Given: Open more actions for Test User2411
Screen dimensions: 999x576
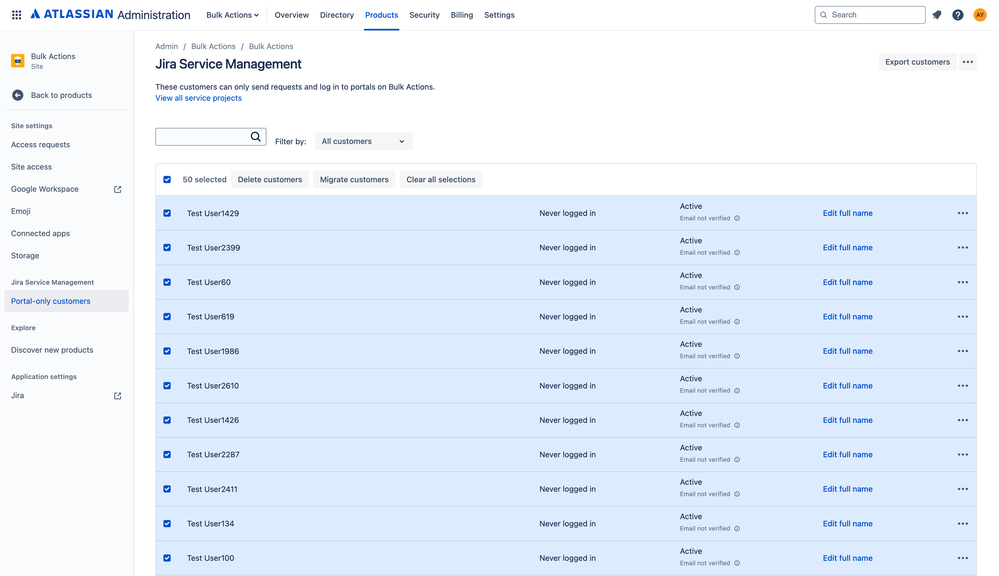Looking at the screenshot, I should click(x=963, y=489).
